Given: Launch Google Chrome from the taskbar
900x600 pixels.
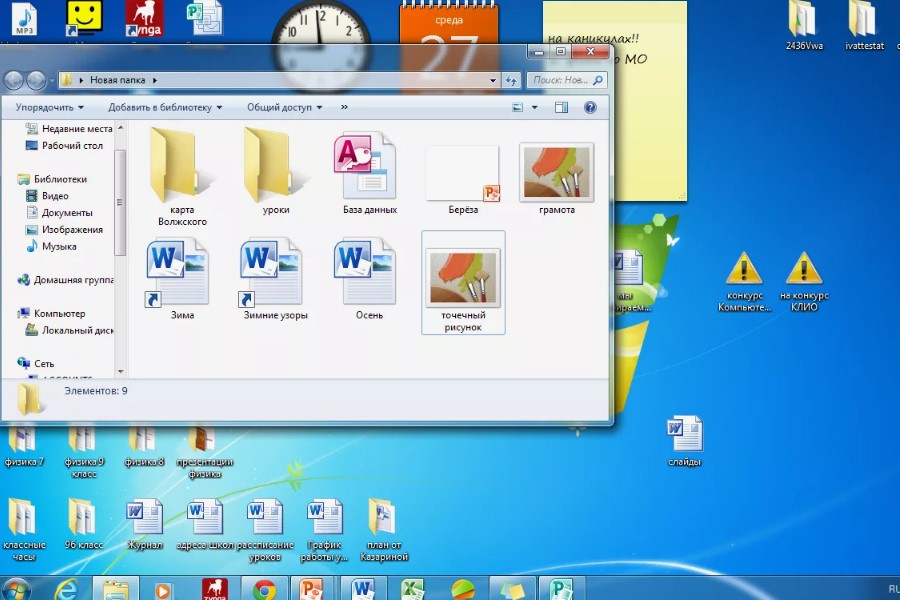Looking at the screenshot, I should tap(264, 589).
